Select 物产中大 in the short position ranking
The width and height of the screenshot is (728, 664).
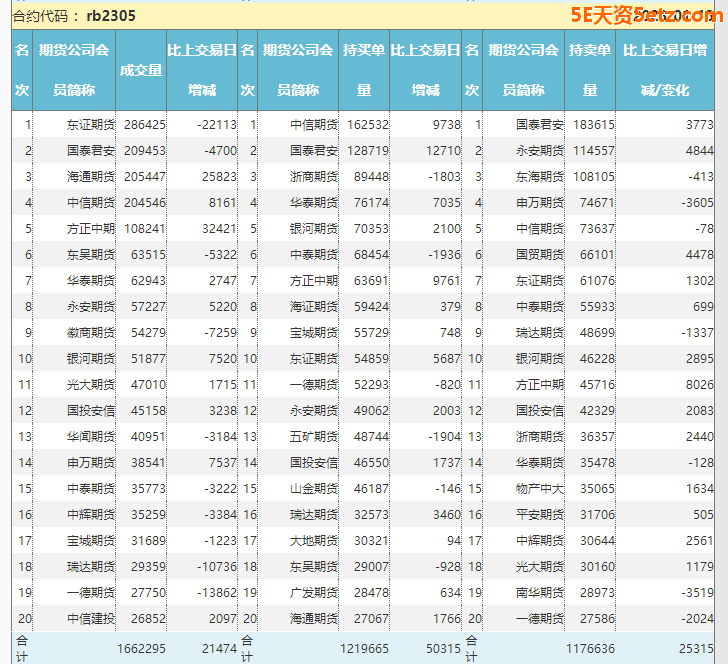540,489
